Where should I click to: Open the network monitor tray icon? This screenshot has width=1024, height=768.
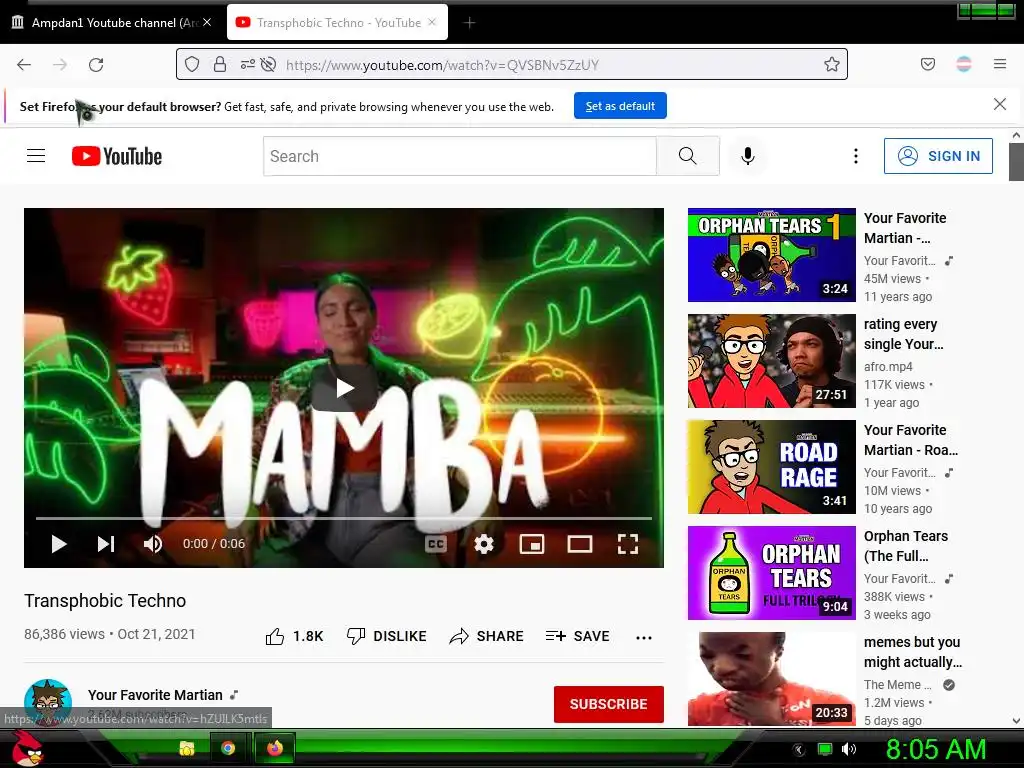point(825,749)
